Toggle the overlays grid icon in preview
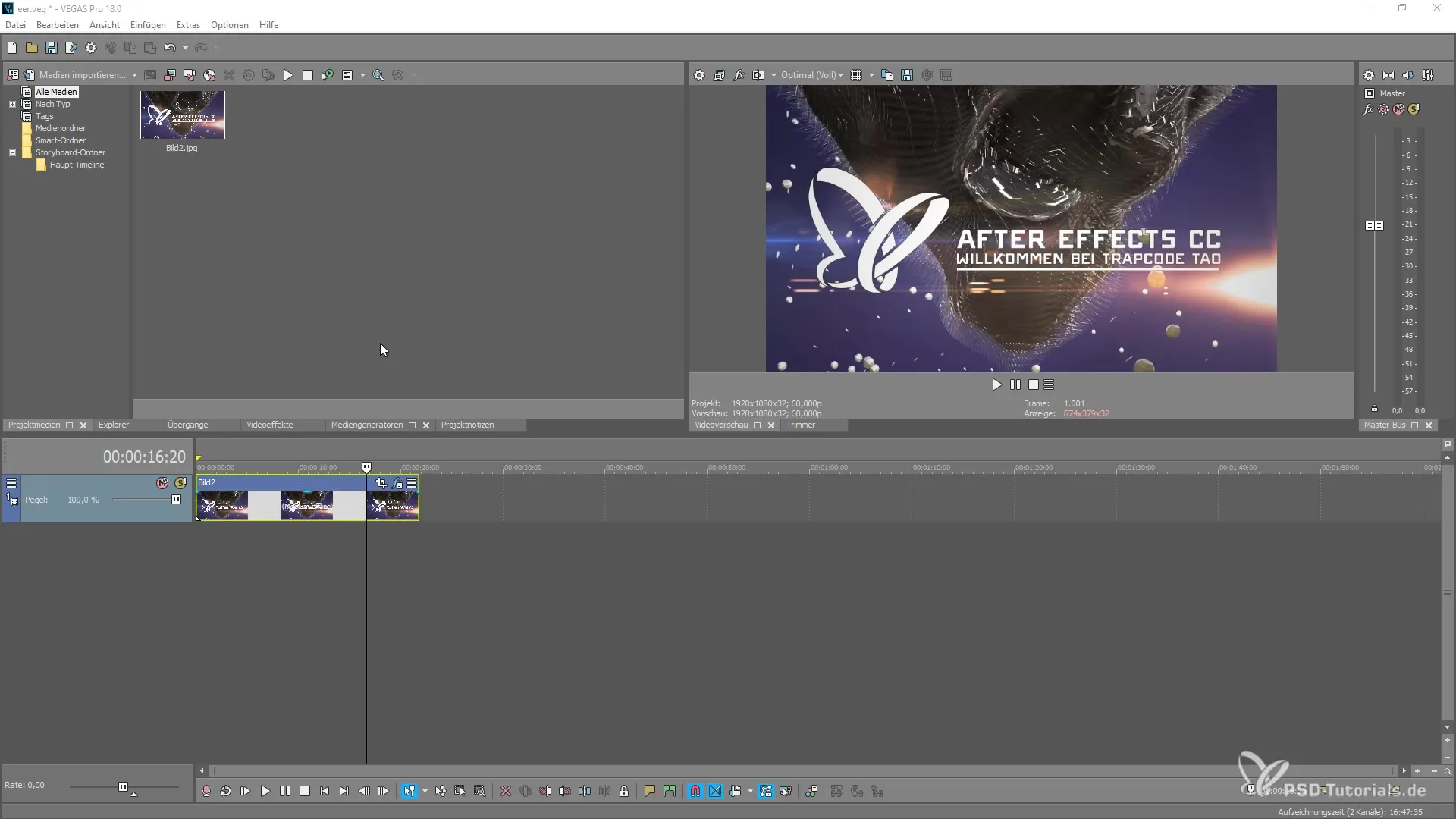 tap(856, 75)
